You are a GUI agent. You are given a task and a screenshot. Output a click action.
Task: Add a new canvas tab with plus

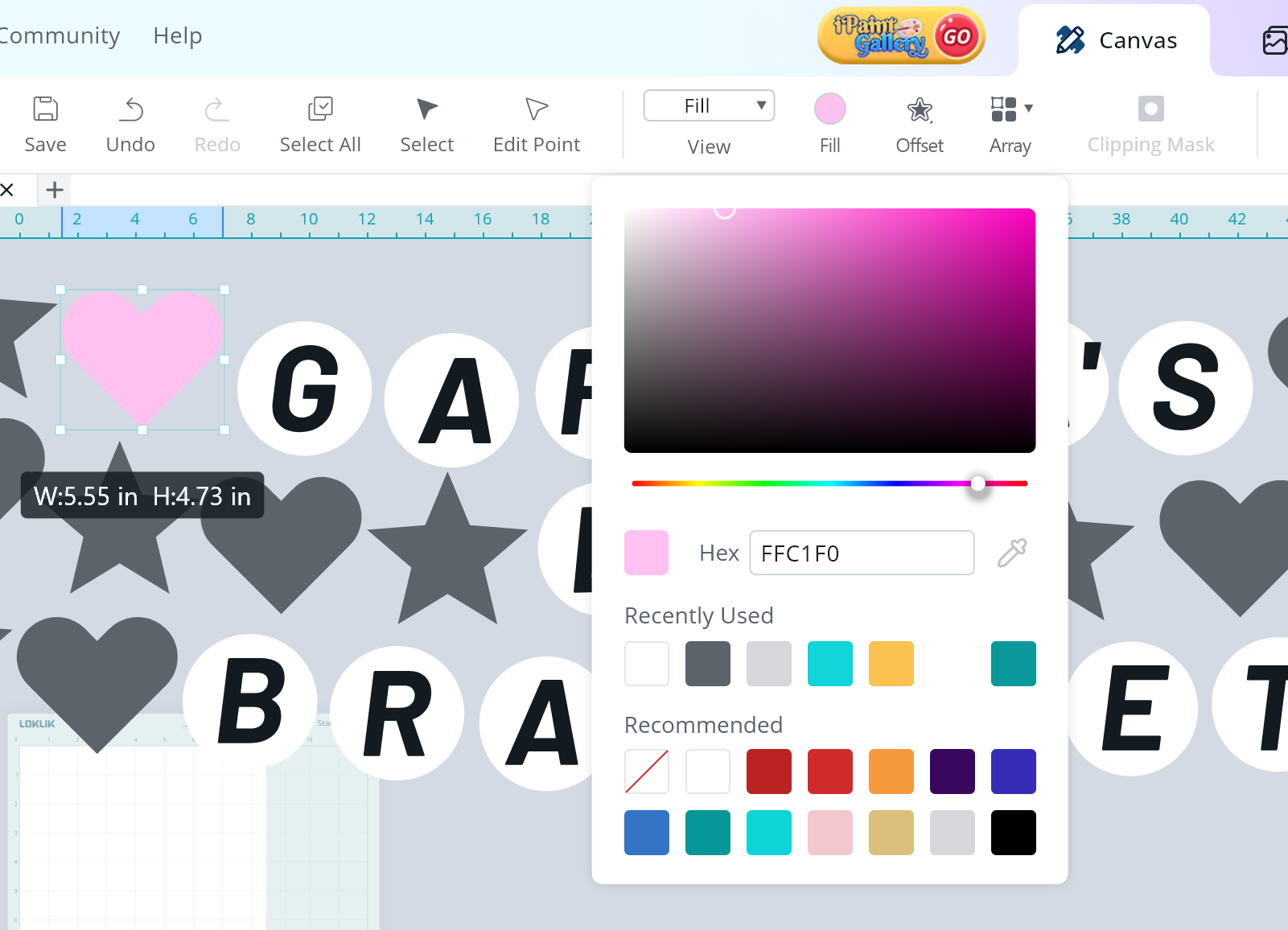pyautogui.click(x=55, y=190)
